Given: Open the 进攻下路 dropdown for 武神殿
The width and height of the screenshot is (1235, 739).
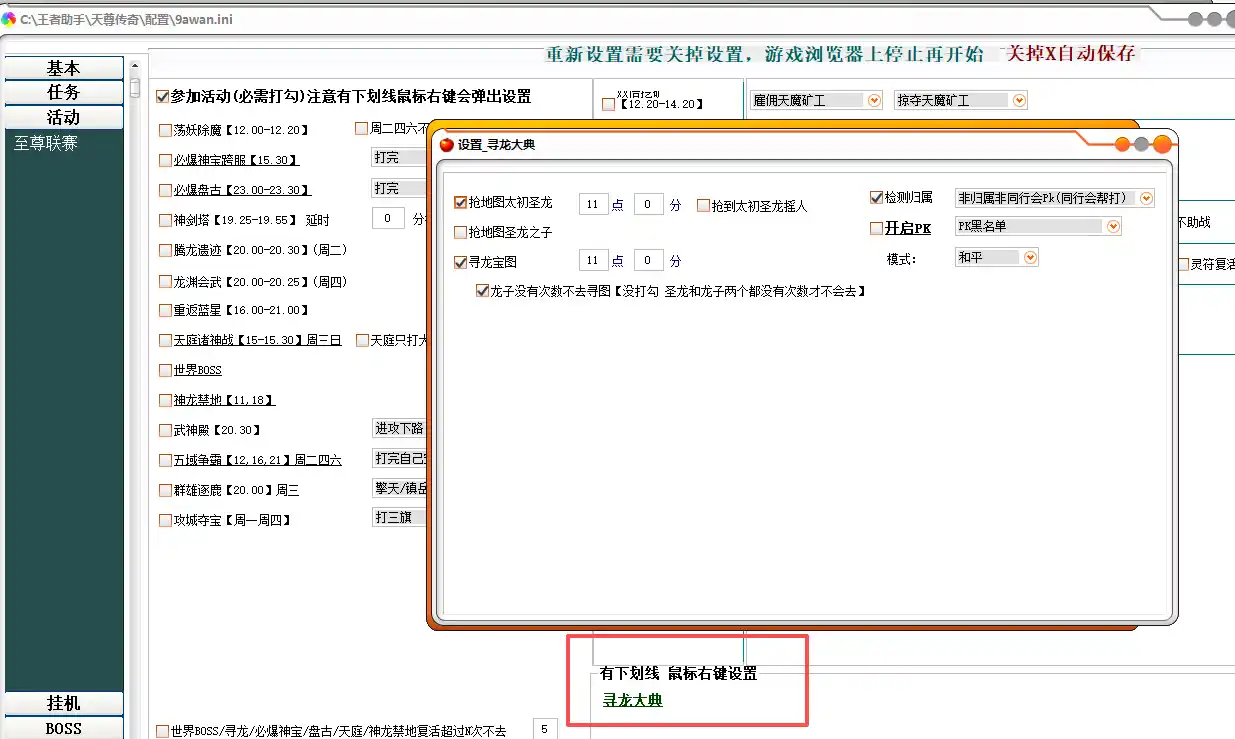Looking at the screenshot, I should [x=399, y=428].
